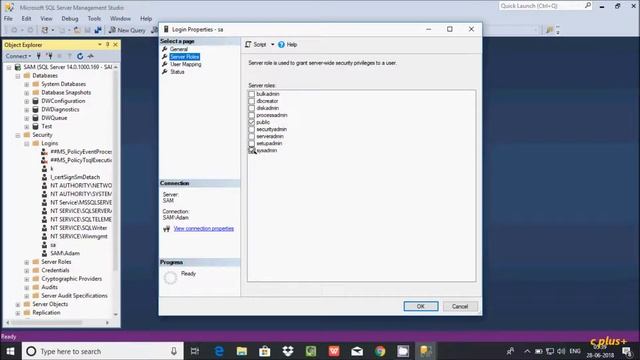Open the Connect dropdown in Object Explorer
The height and width of the screenshot is (360, 640).
coord(18,56)
